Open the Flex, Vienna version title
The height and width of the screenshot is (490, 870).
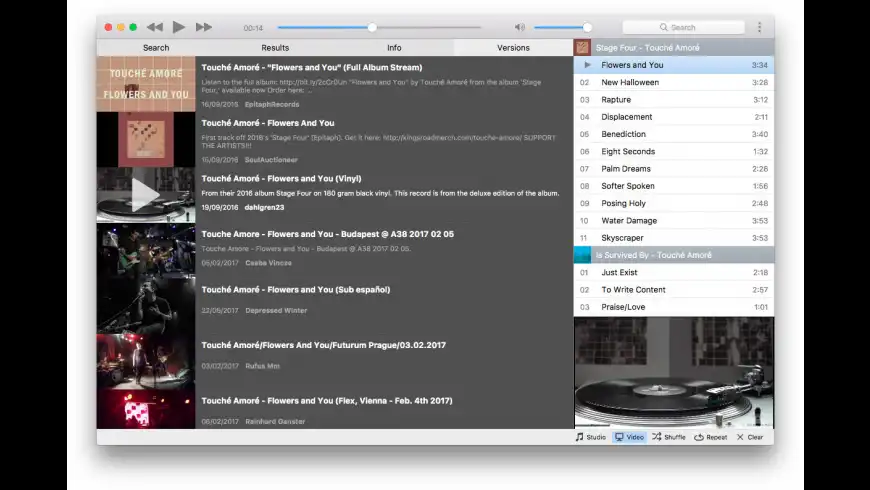(327, 401)
